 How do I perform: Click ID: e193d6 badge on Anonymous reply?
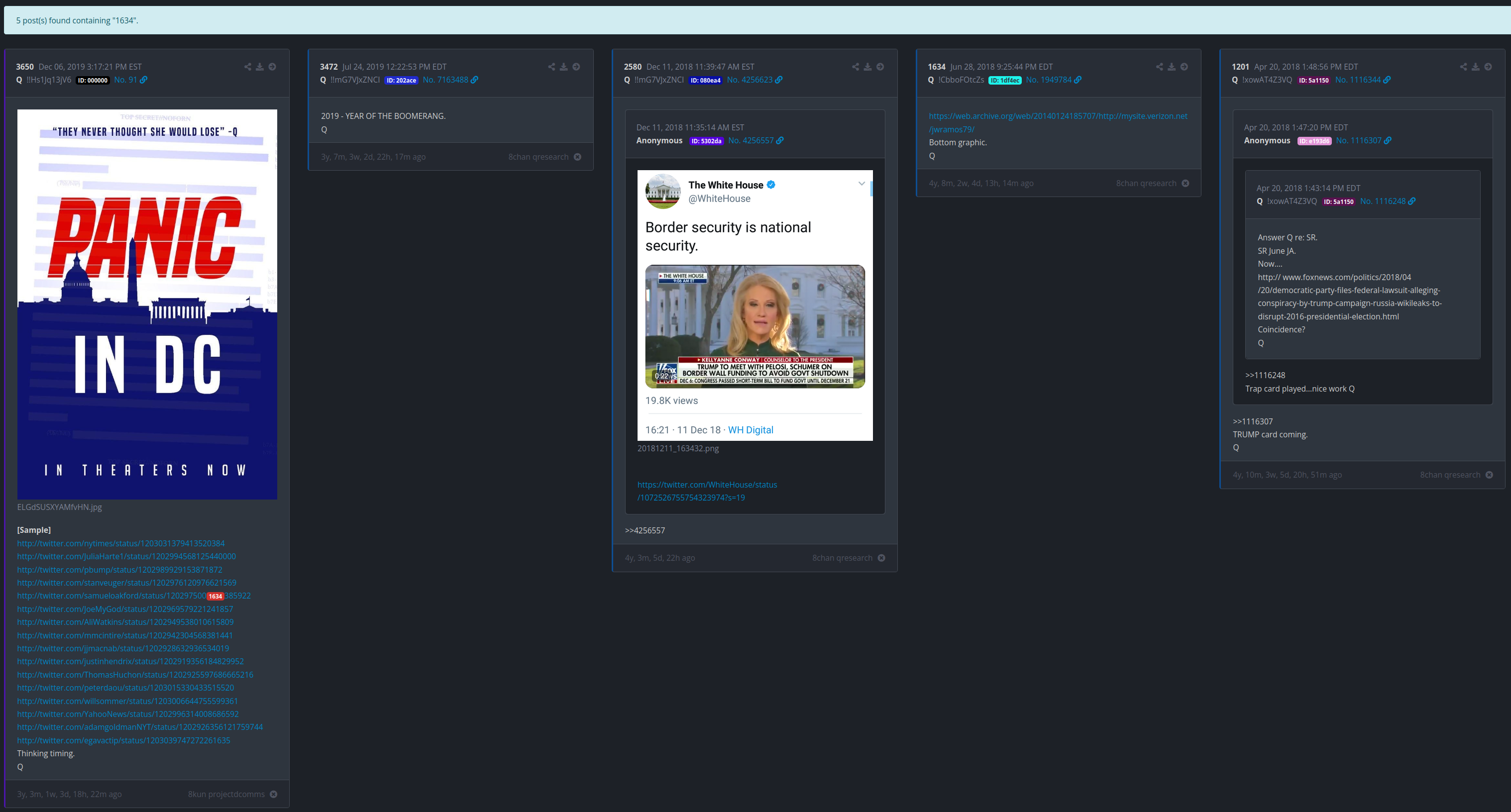coord(1314,141)
